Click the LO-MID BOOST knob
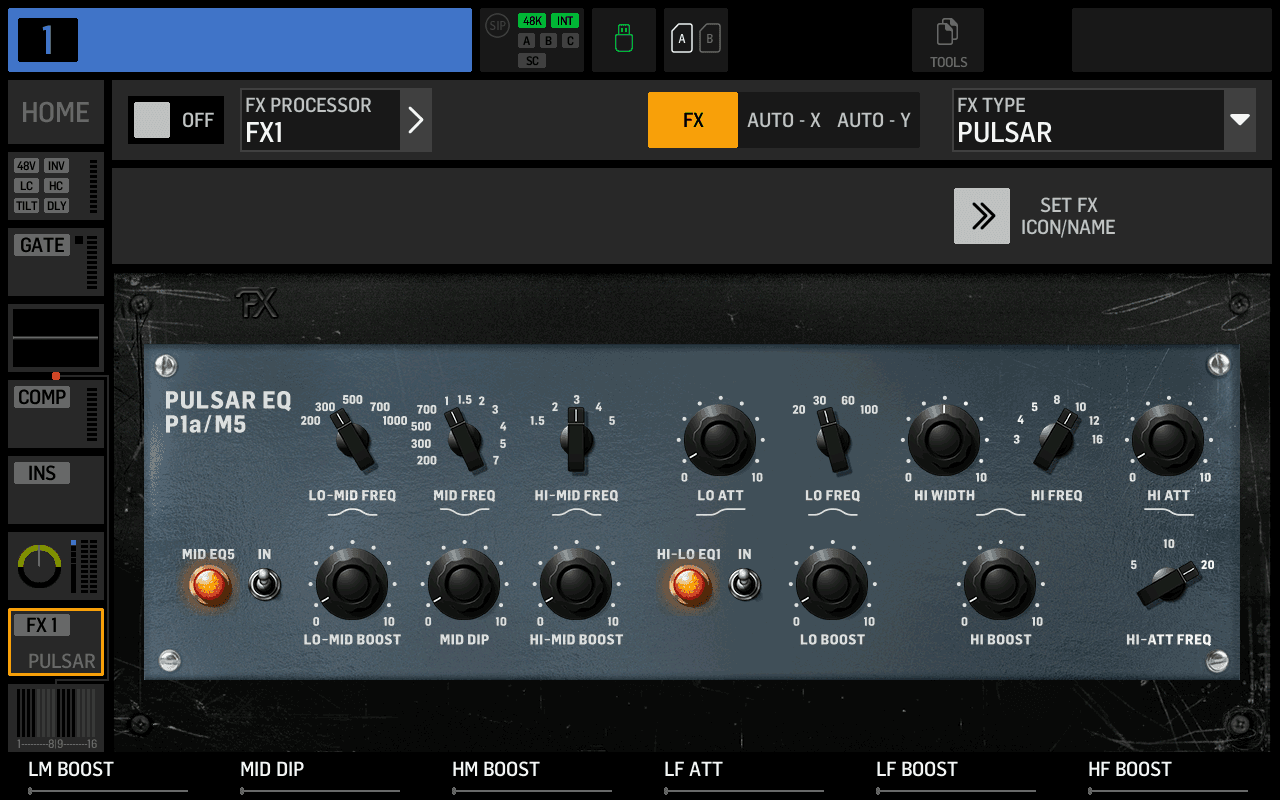The image size is (1280, 800). pos(352,584)
